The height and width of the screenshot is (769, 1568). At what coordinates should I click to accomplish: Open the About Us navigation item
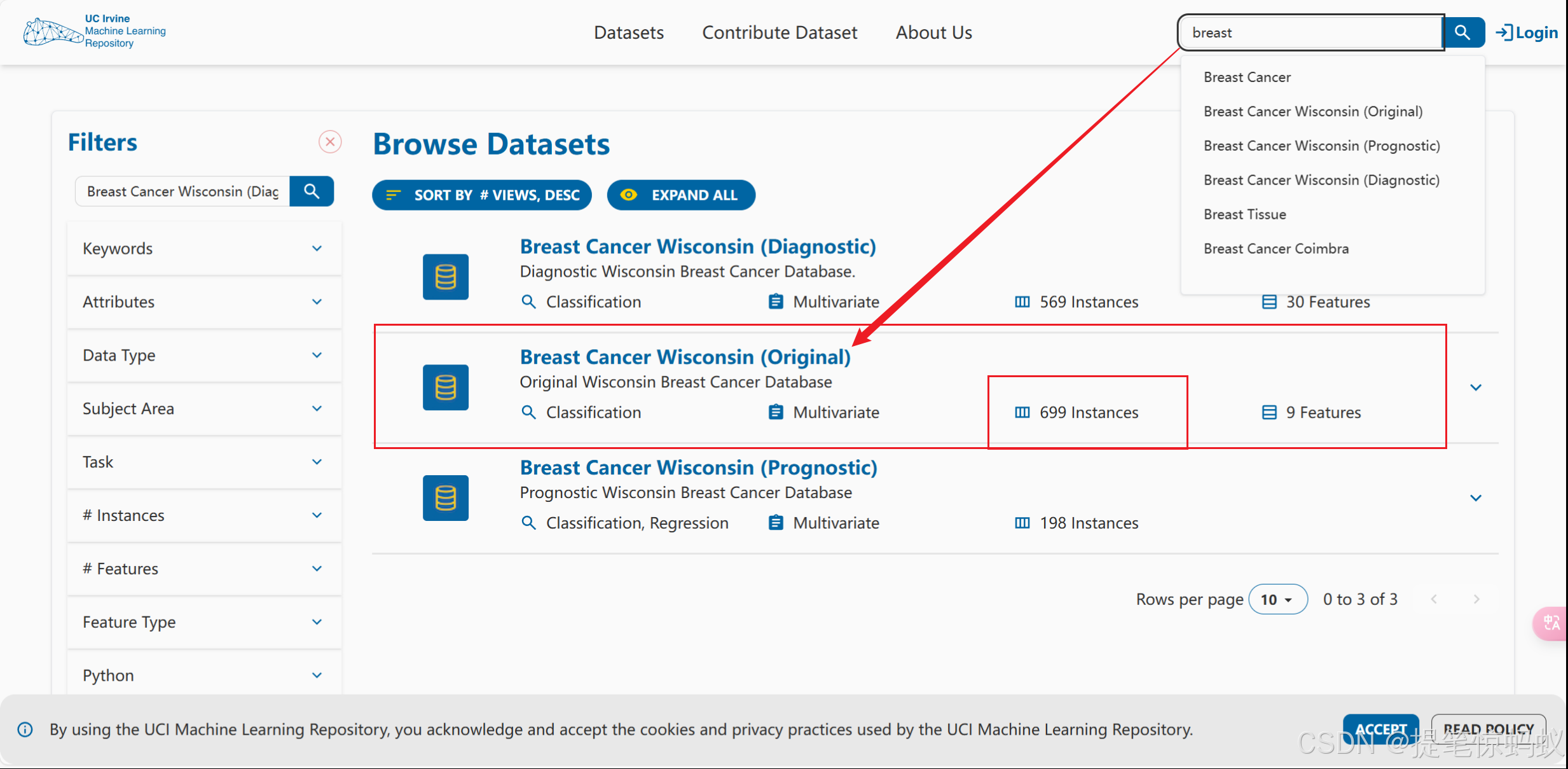pos(934,32)
